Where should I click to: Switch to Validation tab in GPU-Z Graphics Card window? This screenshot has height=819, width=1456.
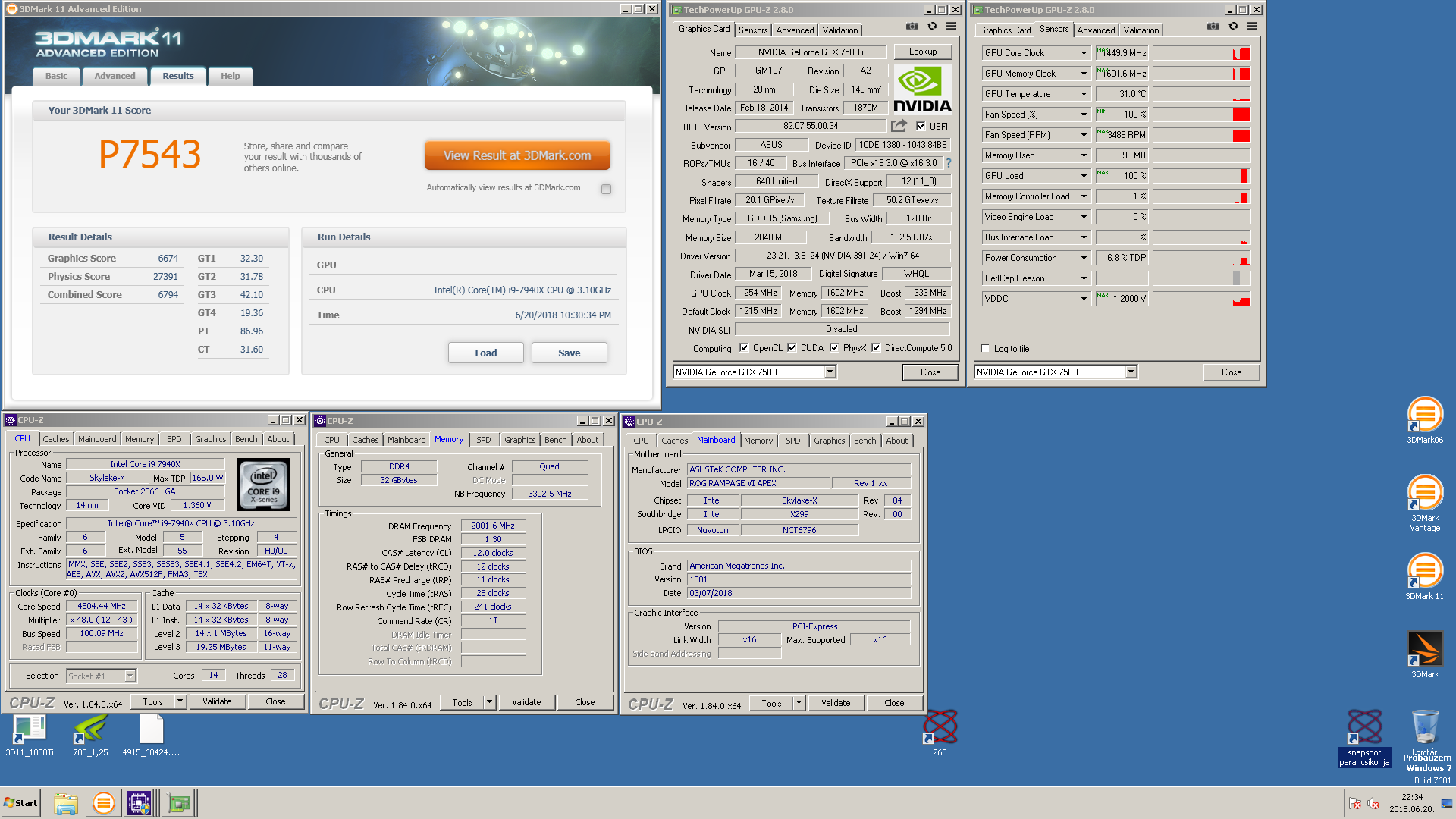[x=839, y=30]
